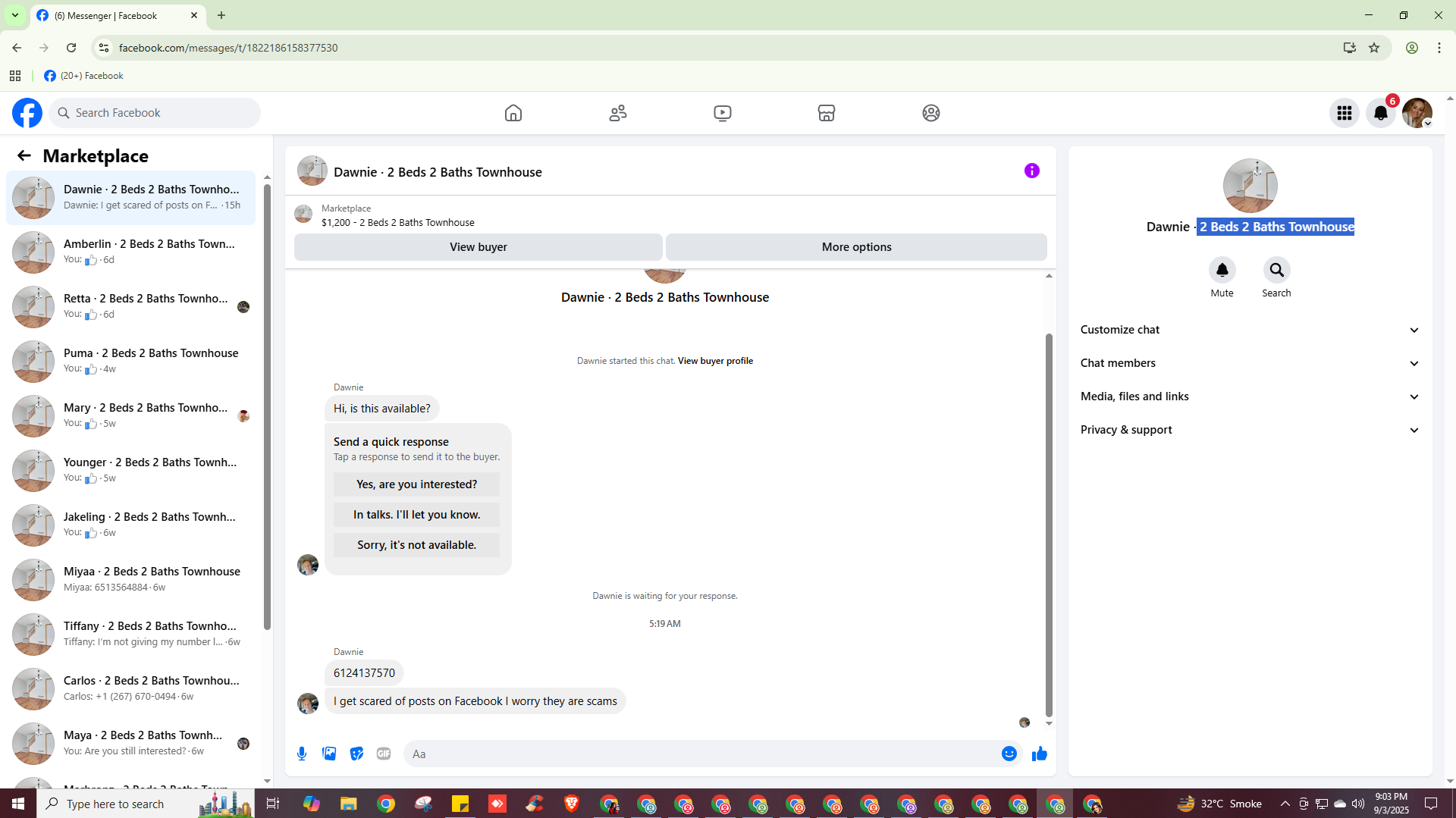Send a thumbs-up like
Screen dimensions: 1456x818
(1040, 754)
